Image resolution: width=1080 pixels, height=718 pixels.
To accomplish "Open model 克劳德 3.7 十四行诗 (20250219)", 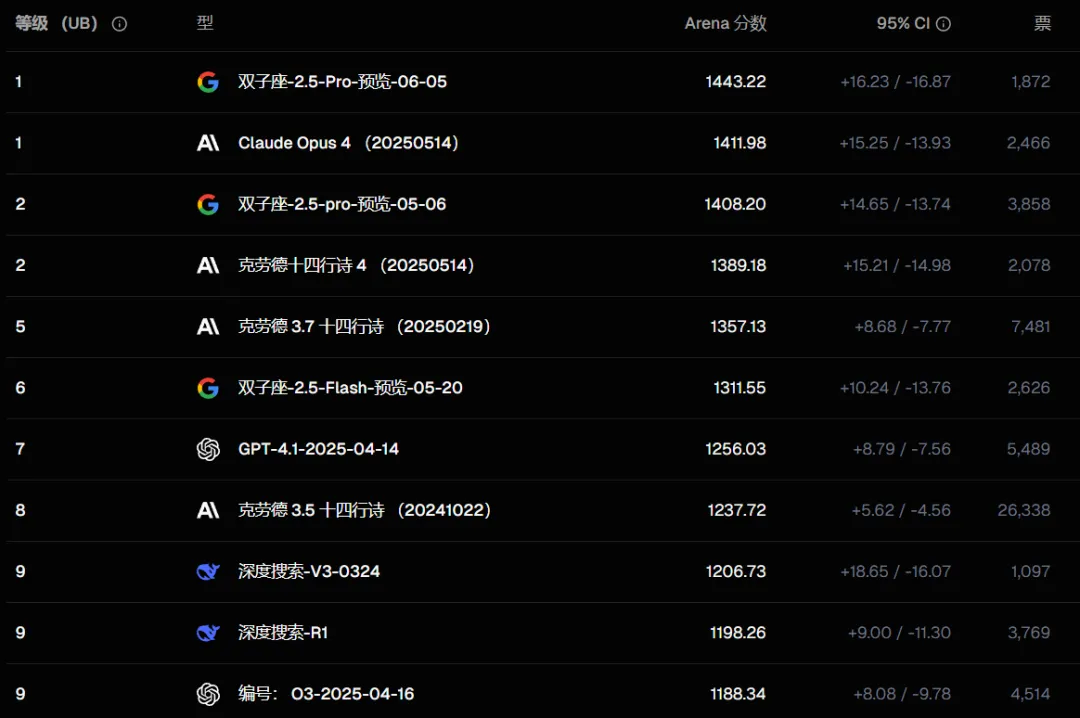I will (x=364, y=327).
